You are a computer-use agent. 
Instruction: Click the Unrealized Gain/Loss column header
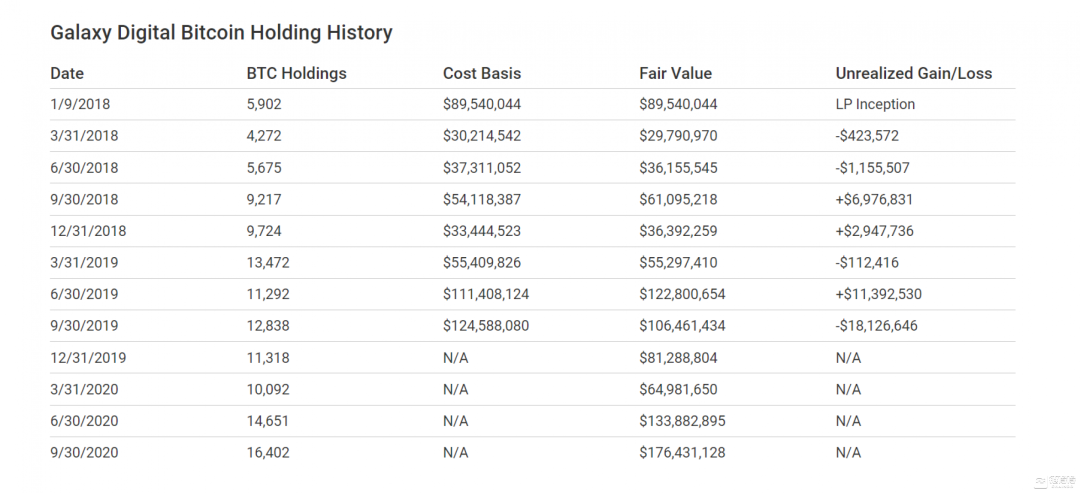913,73
